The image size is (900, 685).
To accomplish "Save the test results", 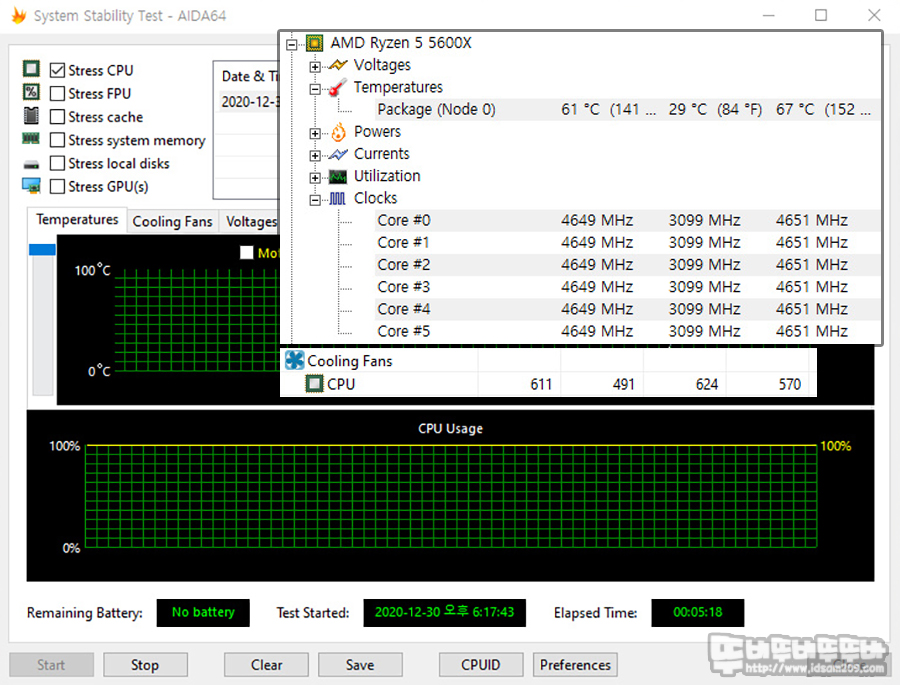I will tap(360, 665).
